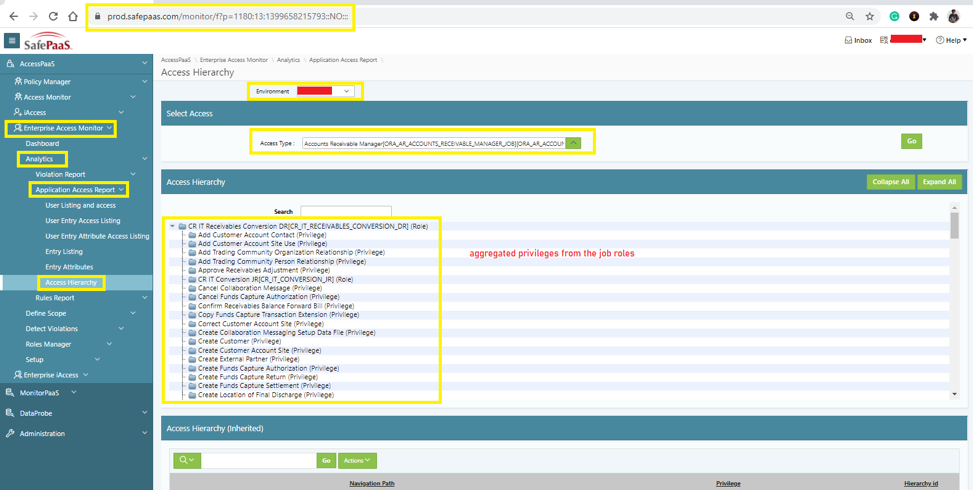Click Expand All button
This screenshot has height=490, width=973.
(x=939, y=182)
